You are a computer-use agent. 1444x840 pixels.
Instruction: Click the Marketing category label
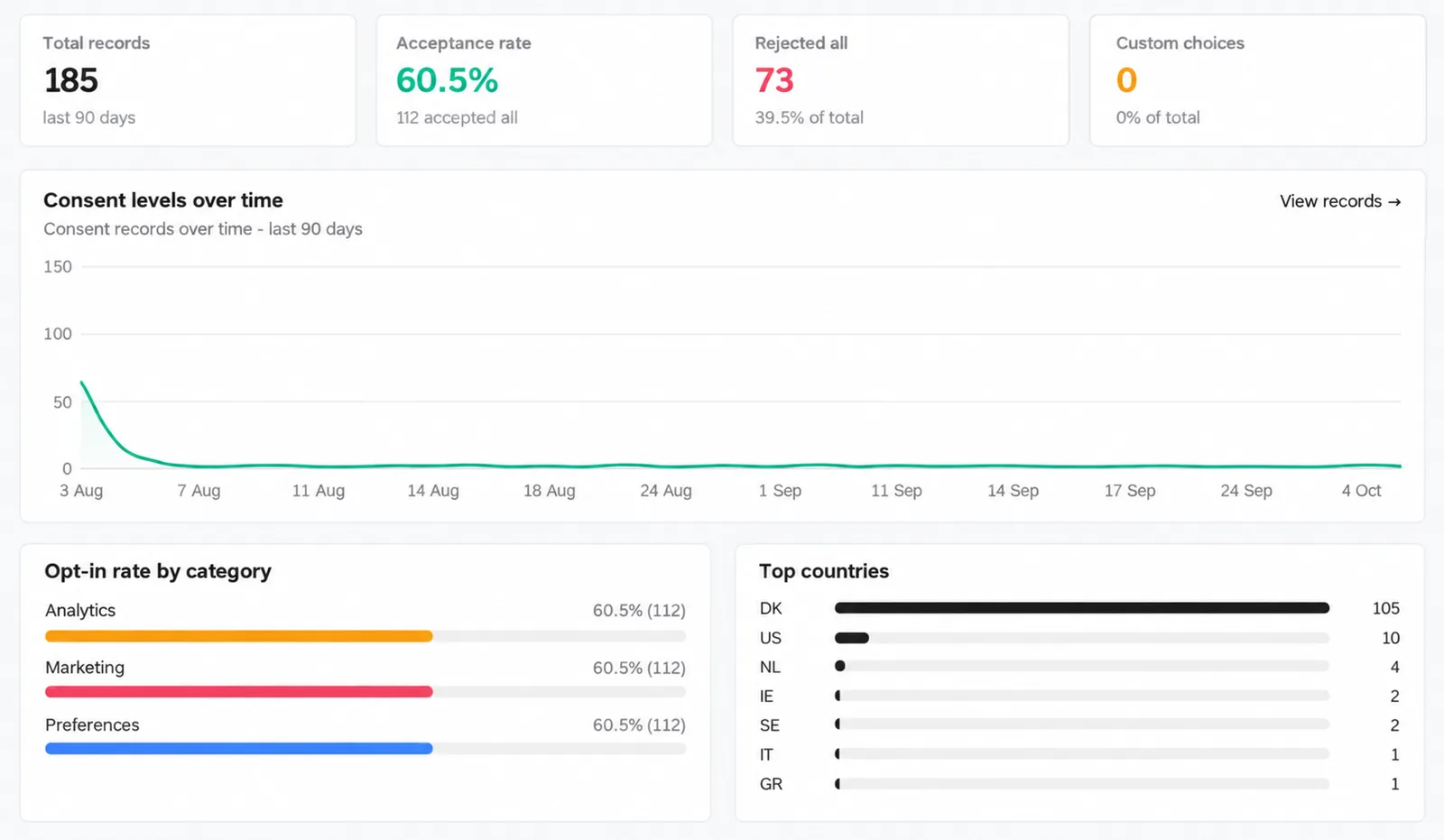85,668
